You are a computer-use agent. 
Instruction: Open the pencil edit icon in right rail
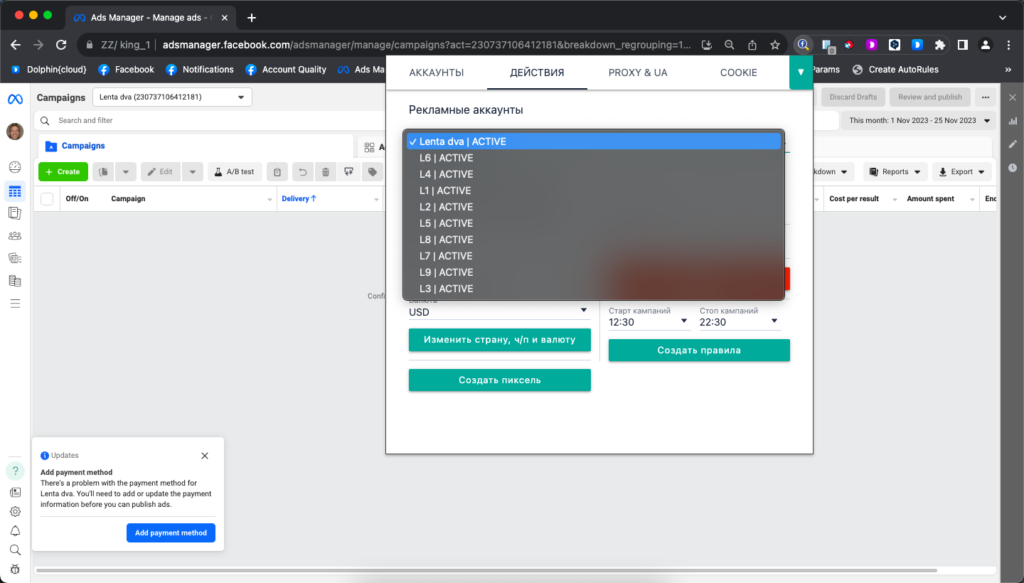pyautogui.click(x=1012, y=144)
